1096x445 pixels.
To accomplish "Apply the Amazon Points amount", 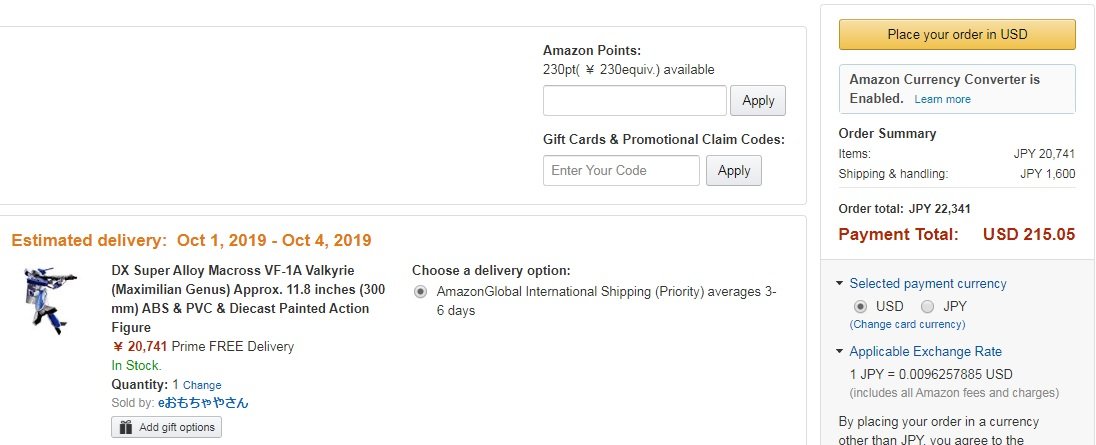I will pyautogui.click(x=758, y=101).
